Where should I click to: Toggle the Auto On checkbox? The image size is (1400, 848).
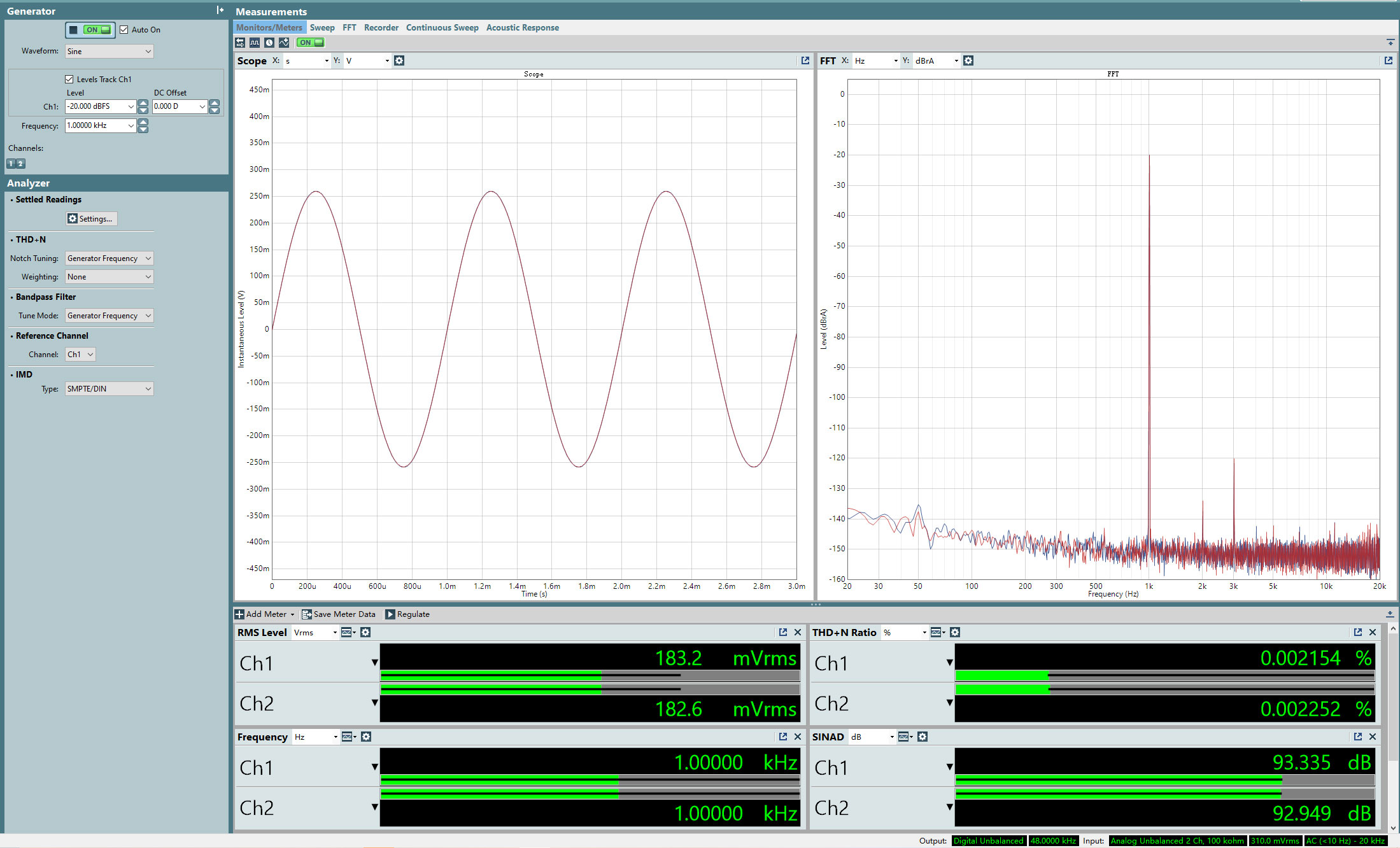(124, 30)
